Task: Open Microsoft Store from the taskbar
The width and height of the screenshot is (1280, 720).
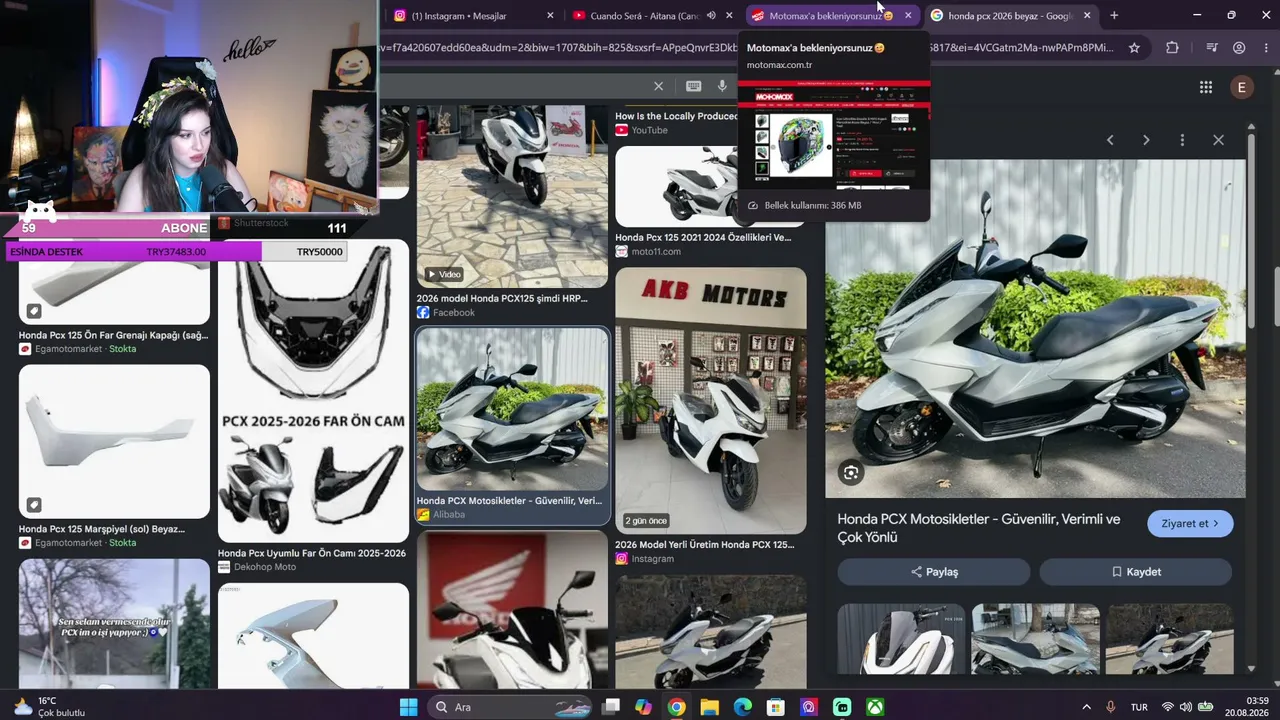Action: [x=775, y=707]
